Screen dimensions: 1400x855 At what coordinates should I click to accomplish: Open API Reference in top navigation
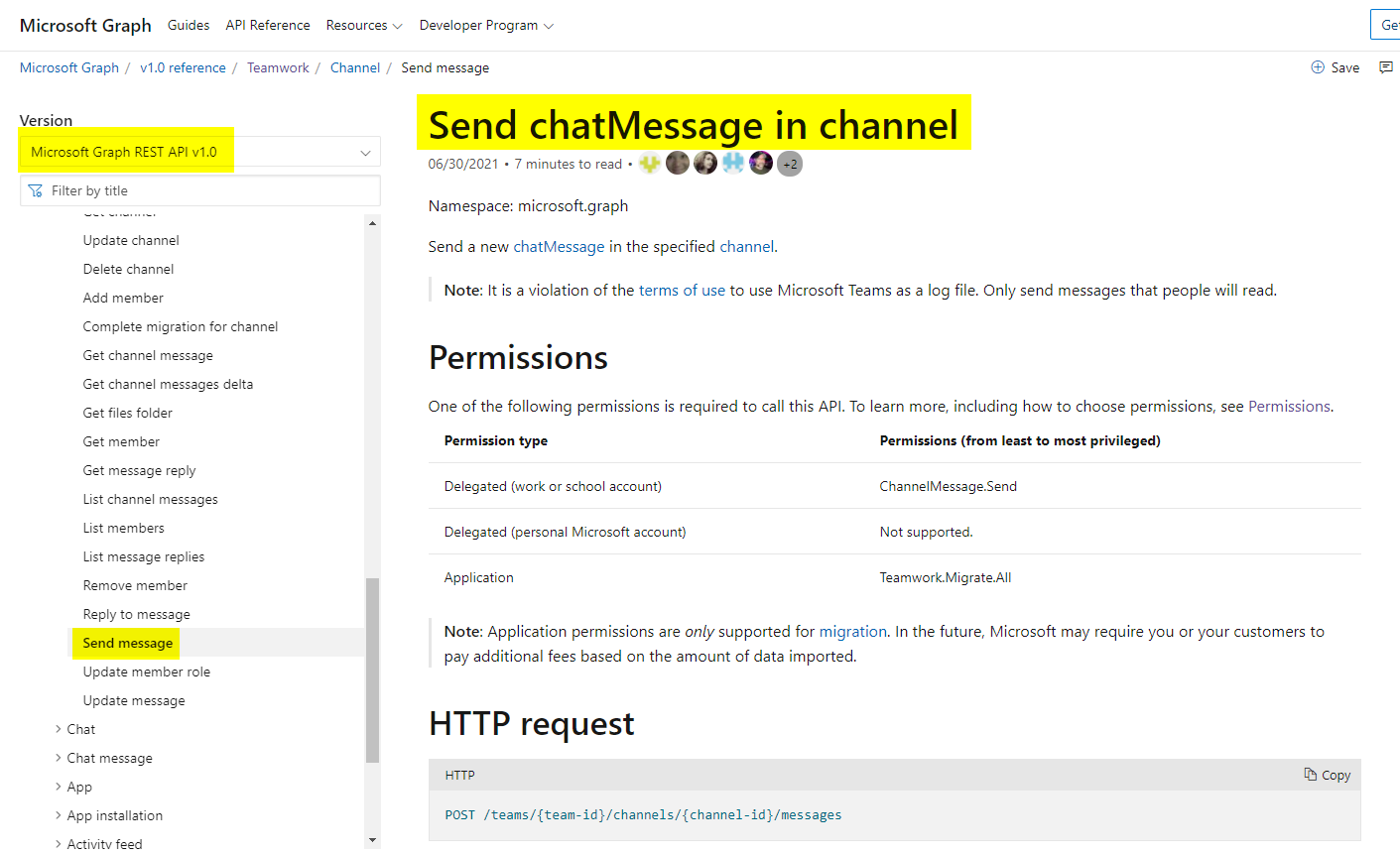[x=268, y=25]
